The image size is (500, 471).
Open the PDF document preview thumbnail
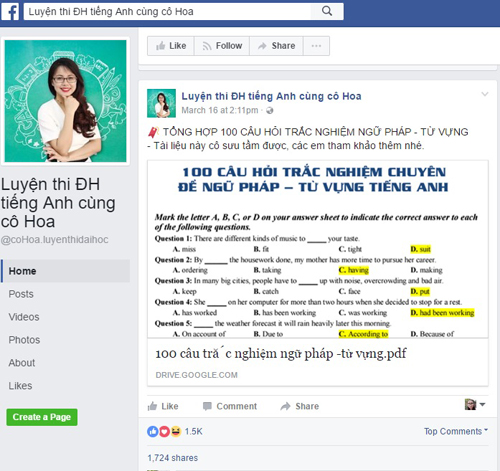tap(318, 249)
